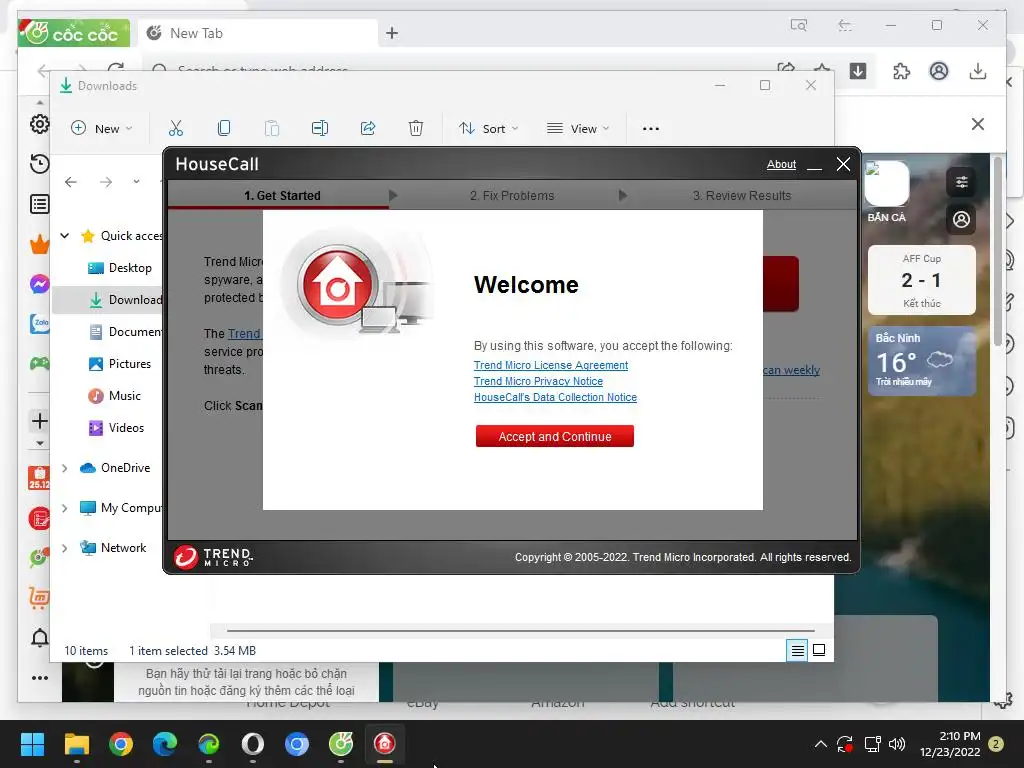
Task: Open Messenger icon in Coc Coc sidebar
Action: [x=40, y=283]
